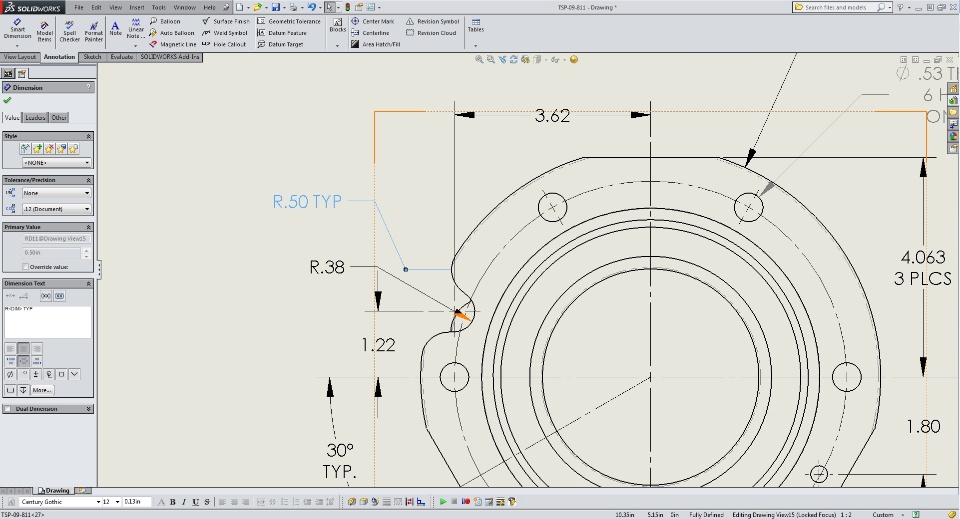Open the Tools menu

pos(159,7)
